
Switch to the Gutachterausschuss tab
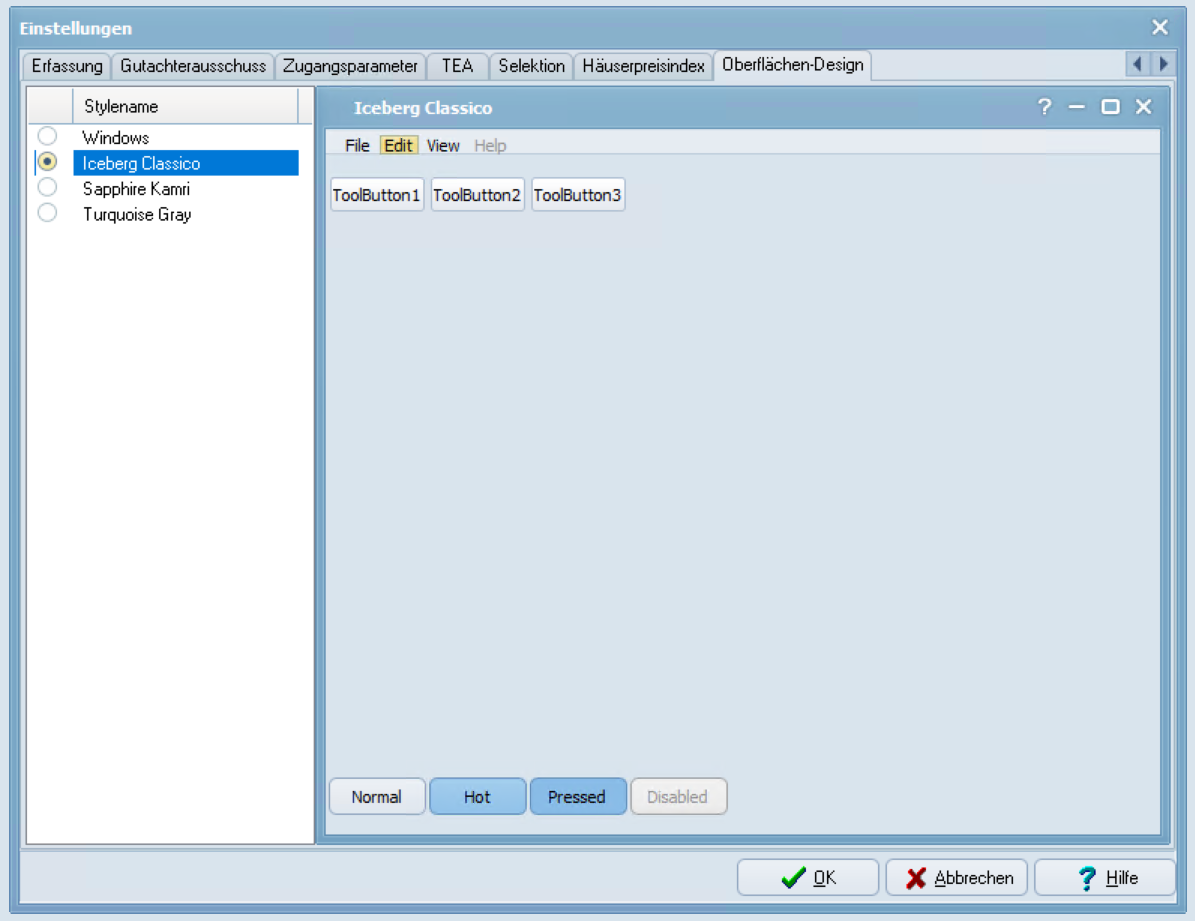(193, 66)
